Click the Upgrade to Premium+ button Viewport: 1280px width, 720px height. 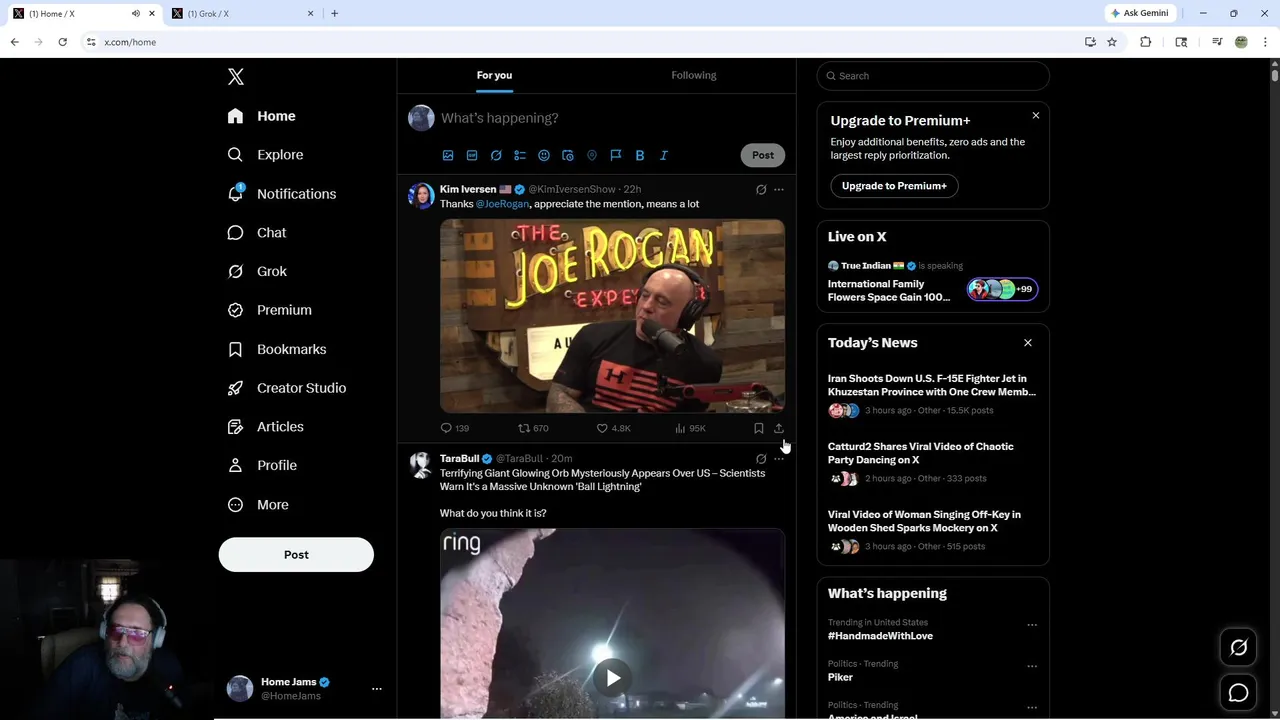(x=894, y=186)
